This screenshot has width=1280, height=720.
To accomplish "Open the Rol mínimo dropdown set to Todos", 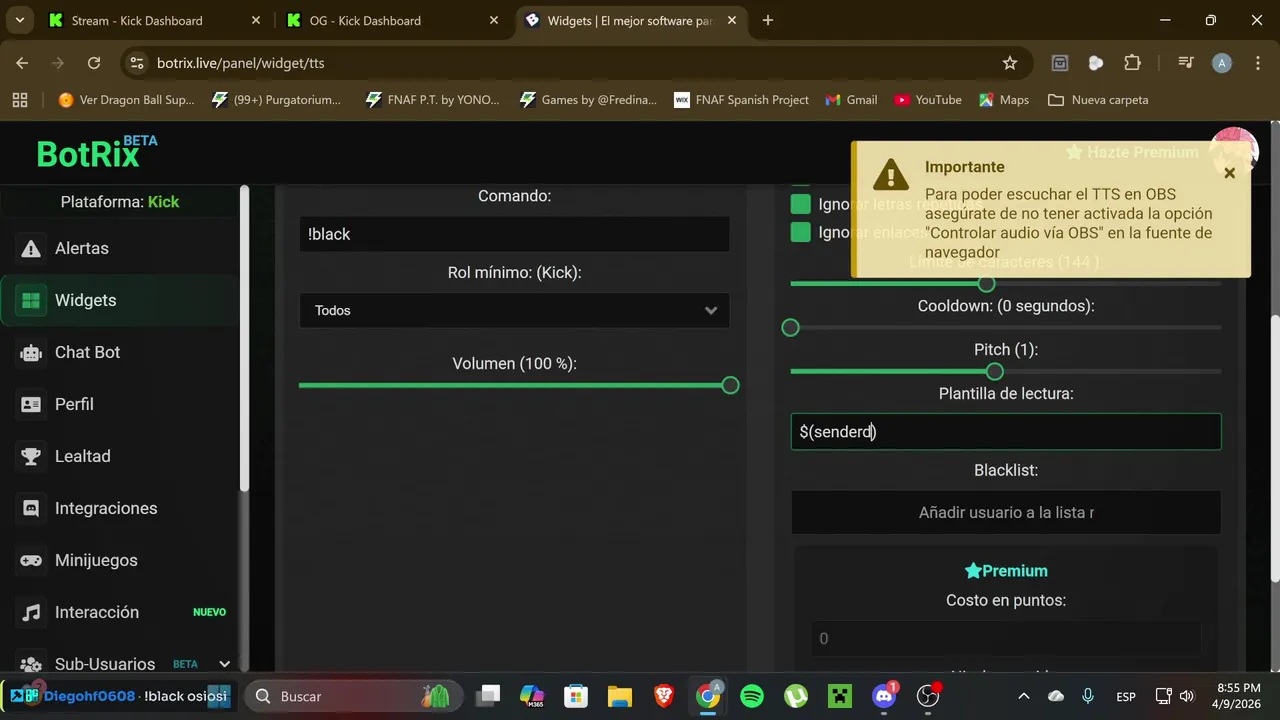I will [x=514, y=310].
